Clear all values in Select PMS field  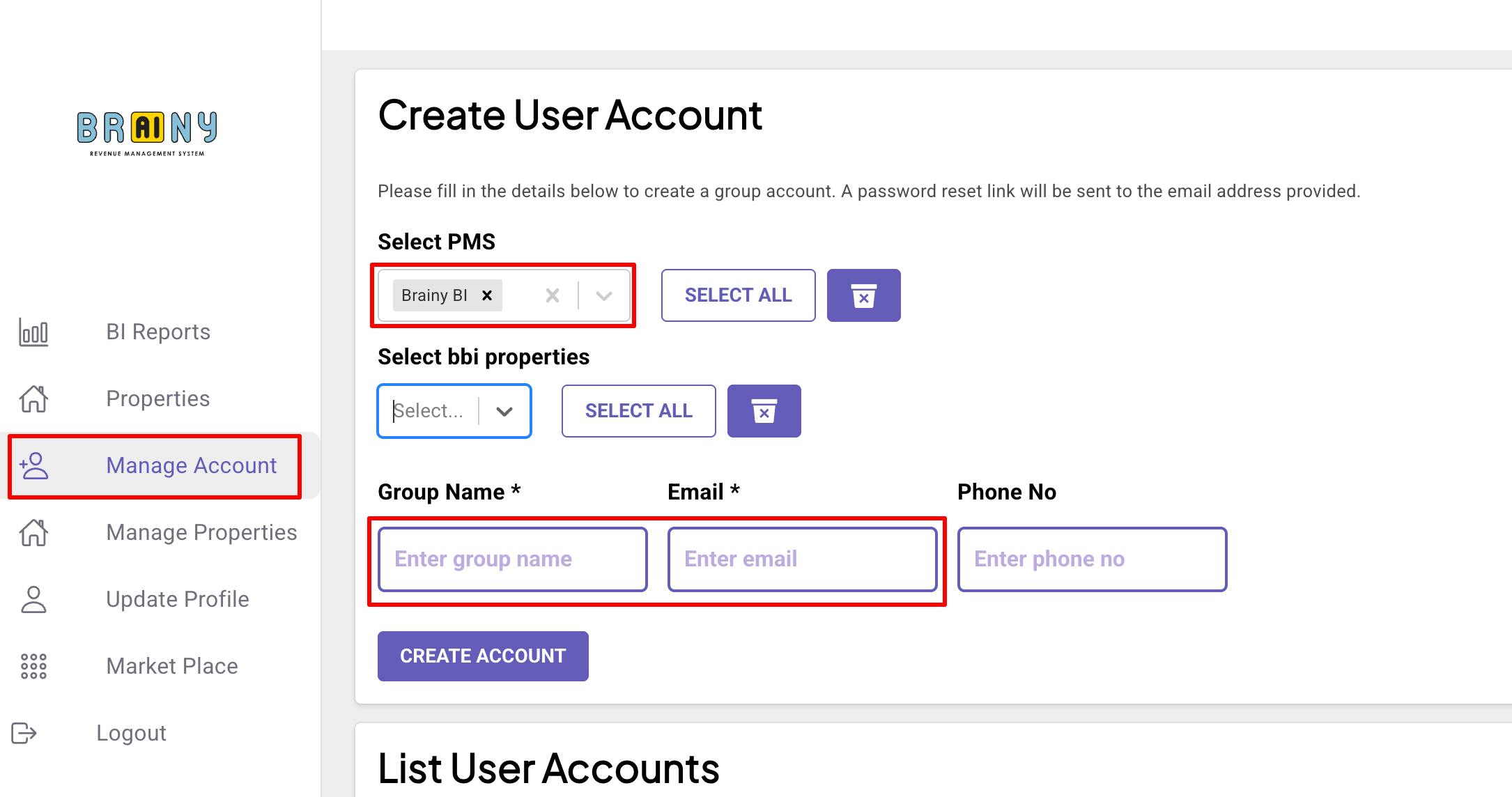pos(553,295)
